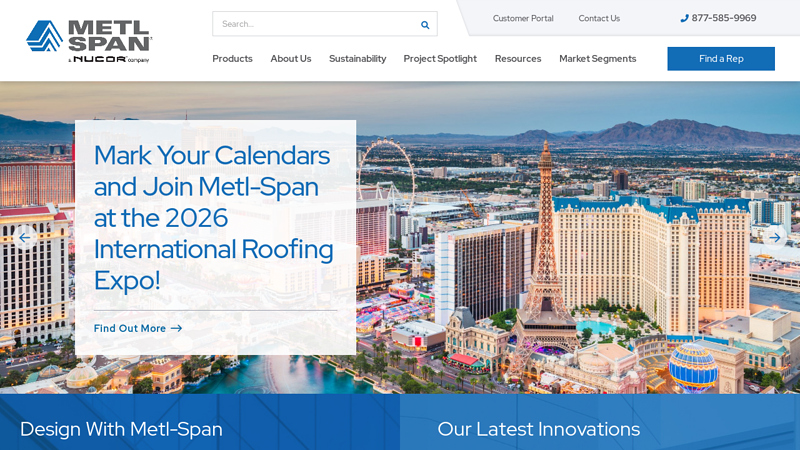Open the Customer Portal link
Viewport: 800px width, 450px height.
click(x=522, y=18)
